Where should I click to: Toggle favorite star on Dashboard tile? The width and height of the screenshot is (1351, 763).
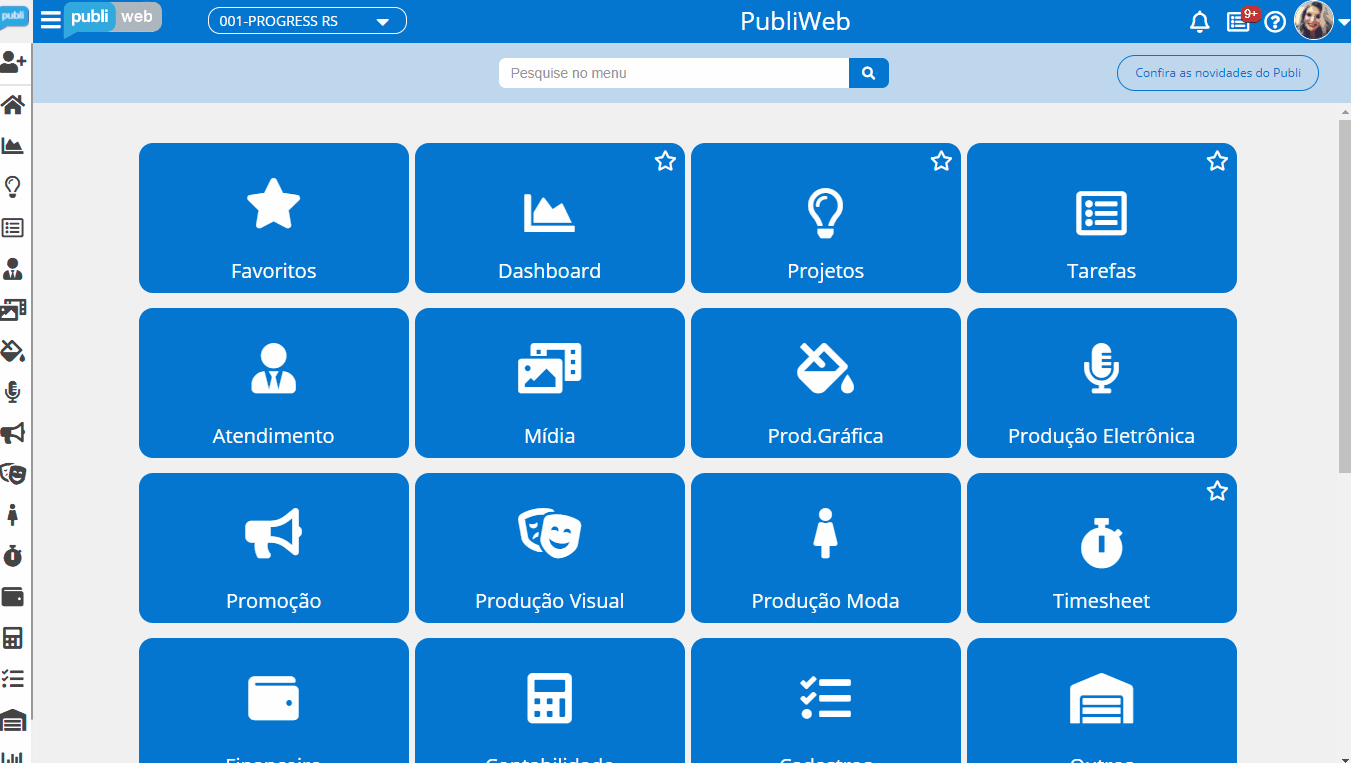[665, 161]
